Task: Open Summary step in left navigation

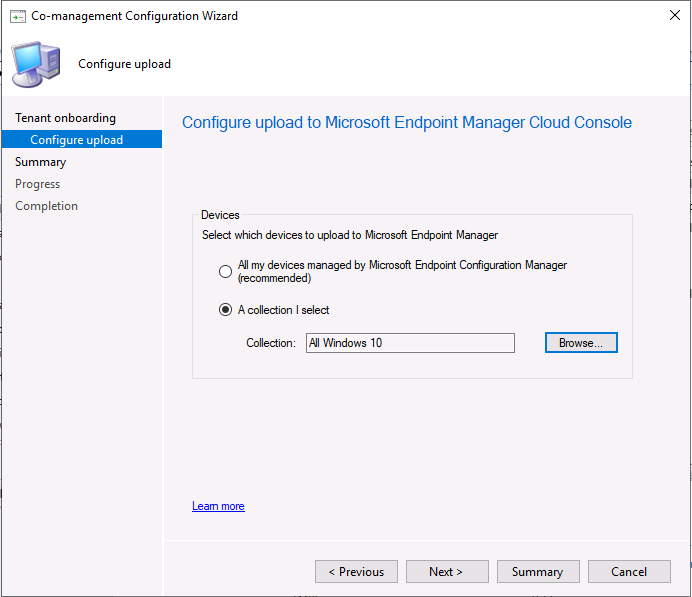Action: coord(40,162)
